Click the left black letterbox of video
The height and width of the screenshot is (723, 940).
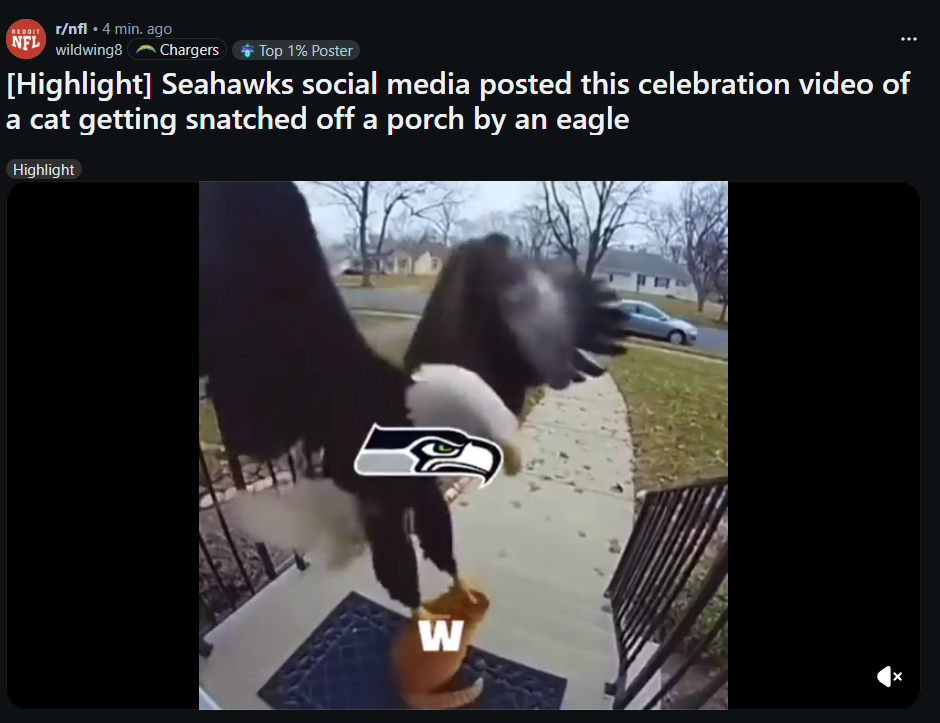(x=103, y=445)
